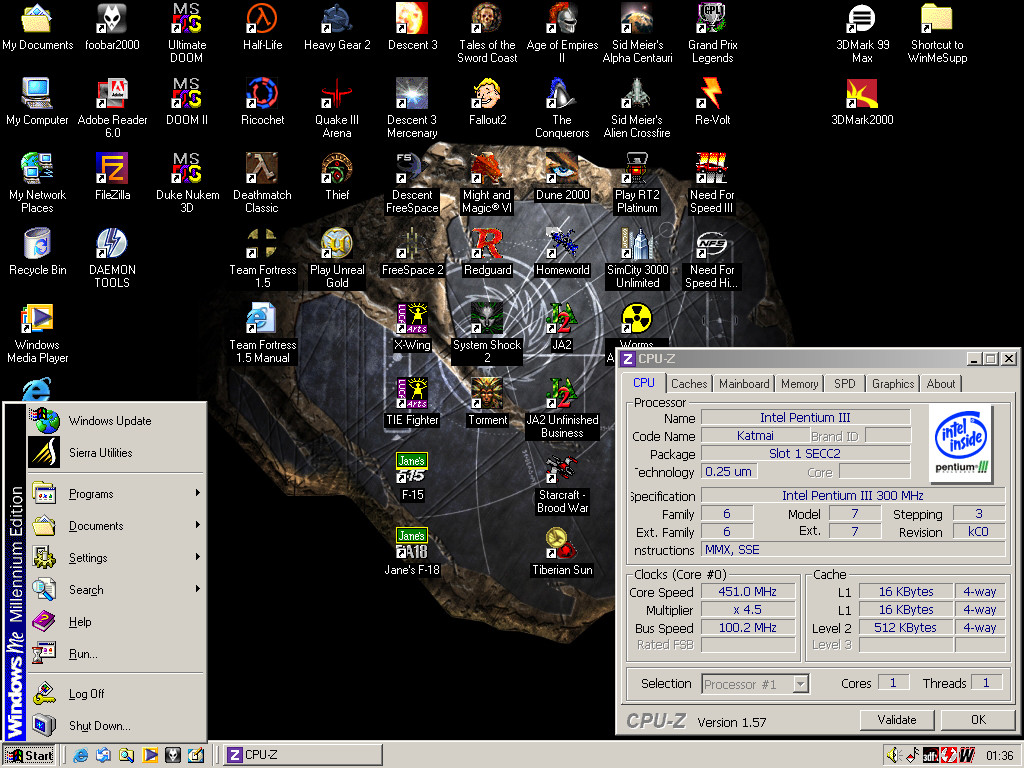Open the Recycle Bin
This screenshot has width=1024, height=768.
coord(37,245)
